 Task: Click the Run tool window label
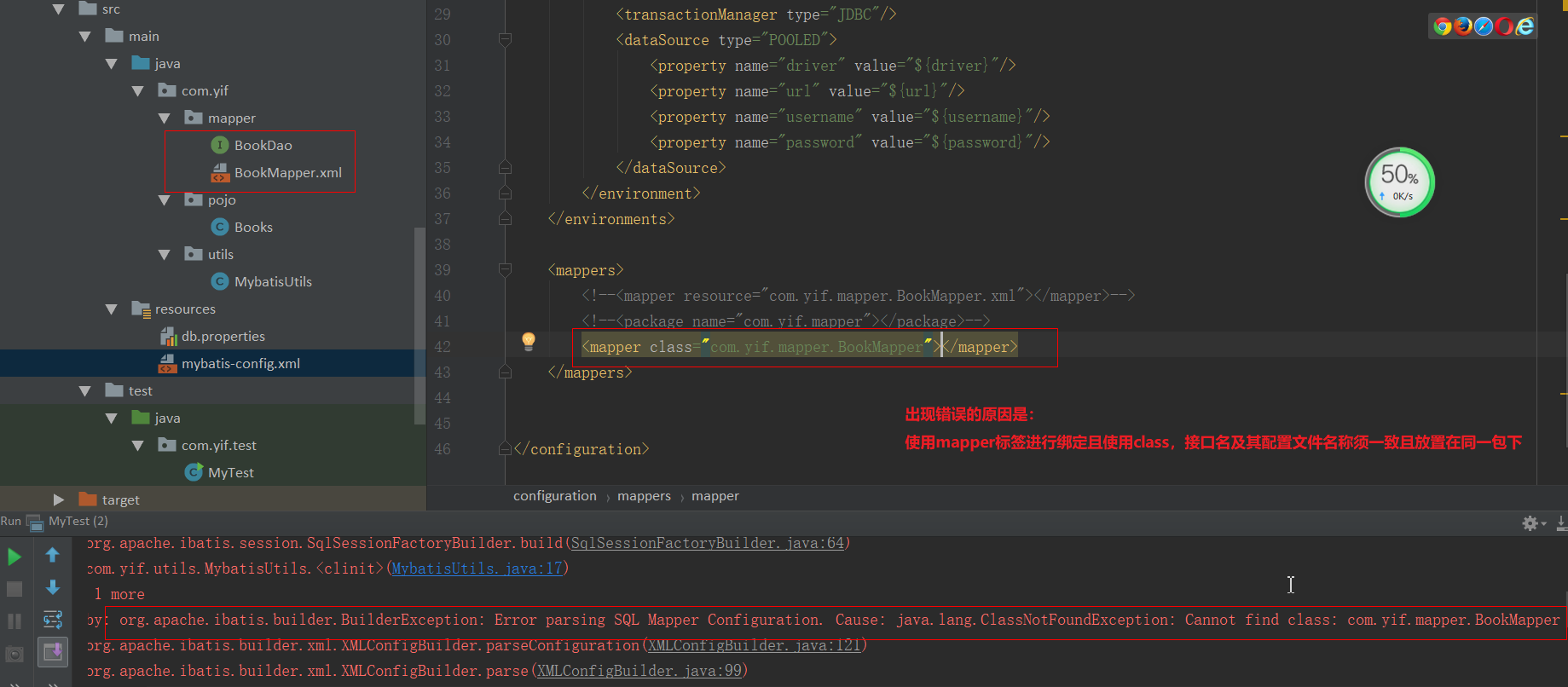[x=10, y=522]
